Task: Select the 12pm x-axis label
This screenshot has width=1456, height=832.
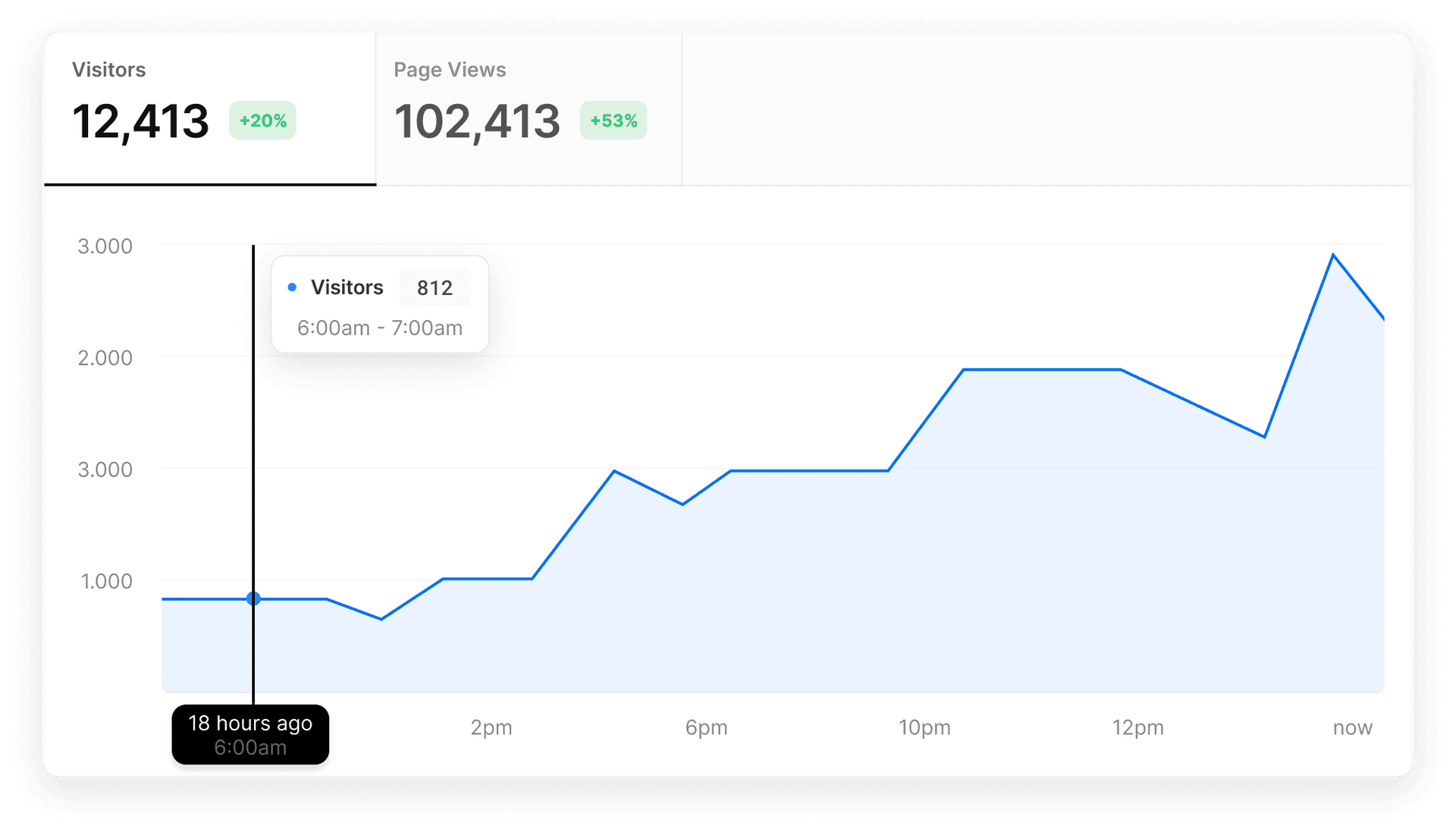Action: [1137, 727]
